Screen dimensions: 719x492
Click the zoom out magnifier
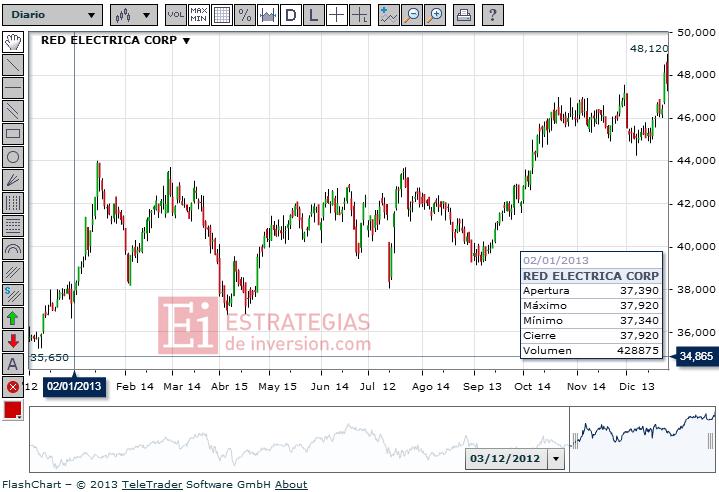click(412, 15)
